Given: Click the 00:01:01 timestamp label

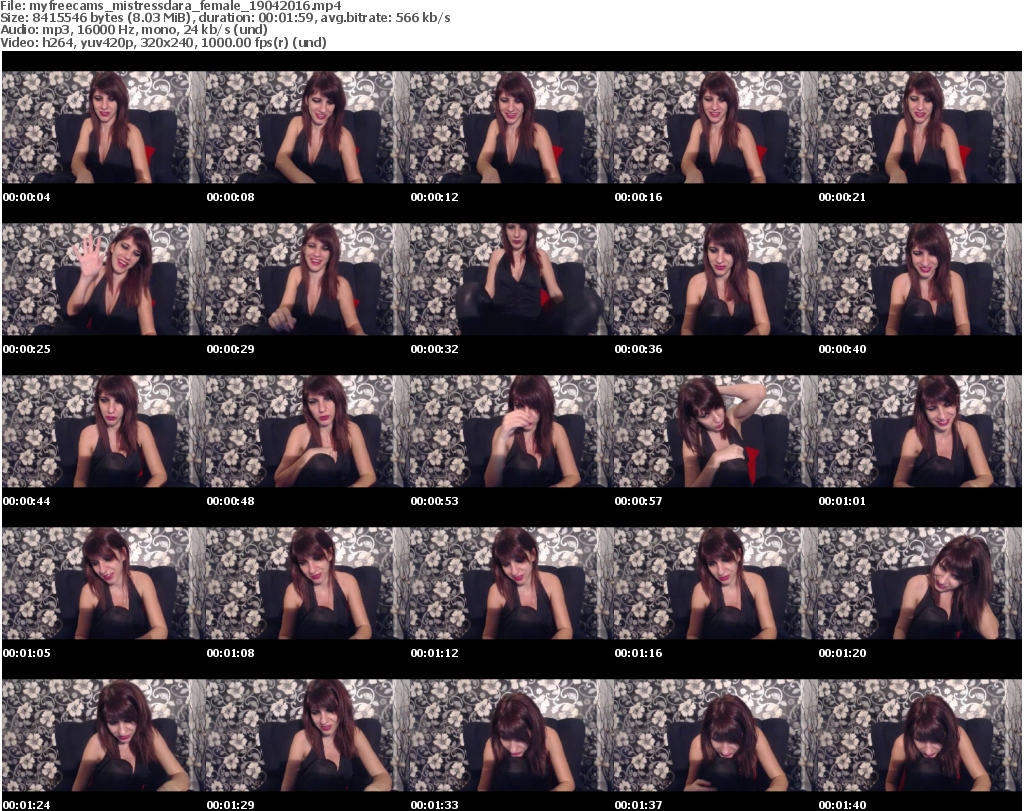Looking at the screenshot, I should point(842,501).
